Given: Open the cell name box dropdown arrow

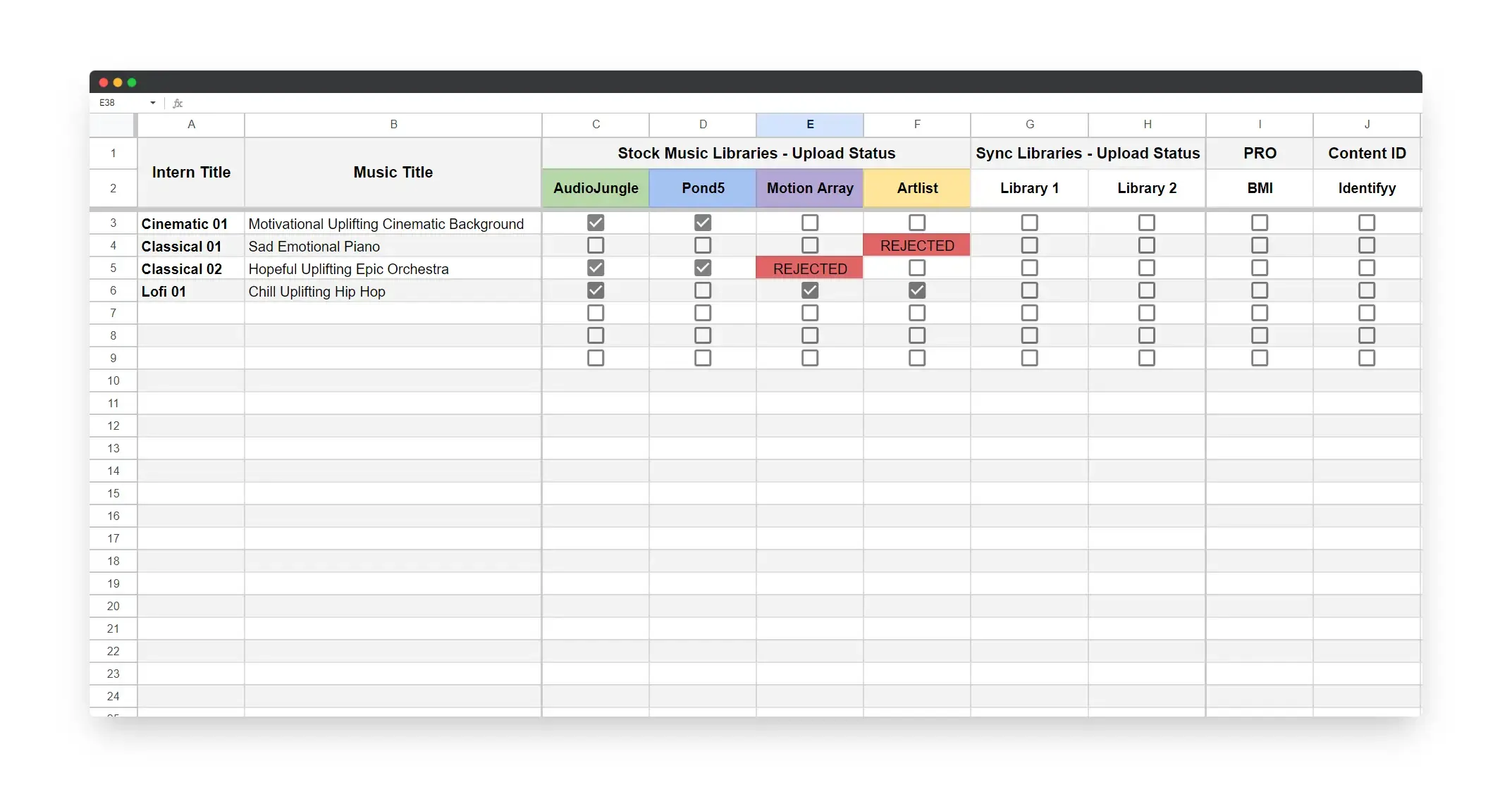Looking at the screenshot, I should click(152, 103).
